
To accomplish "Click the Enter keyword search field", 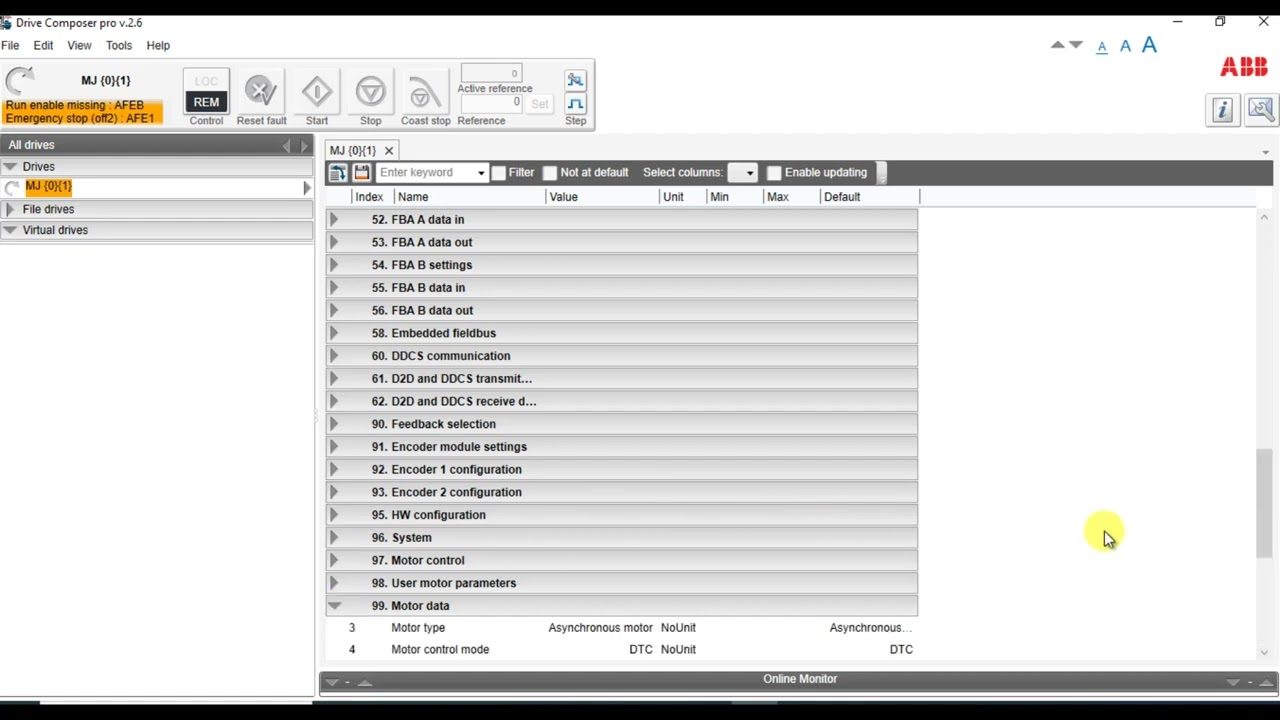I will (426, 173).
